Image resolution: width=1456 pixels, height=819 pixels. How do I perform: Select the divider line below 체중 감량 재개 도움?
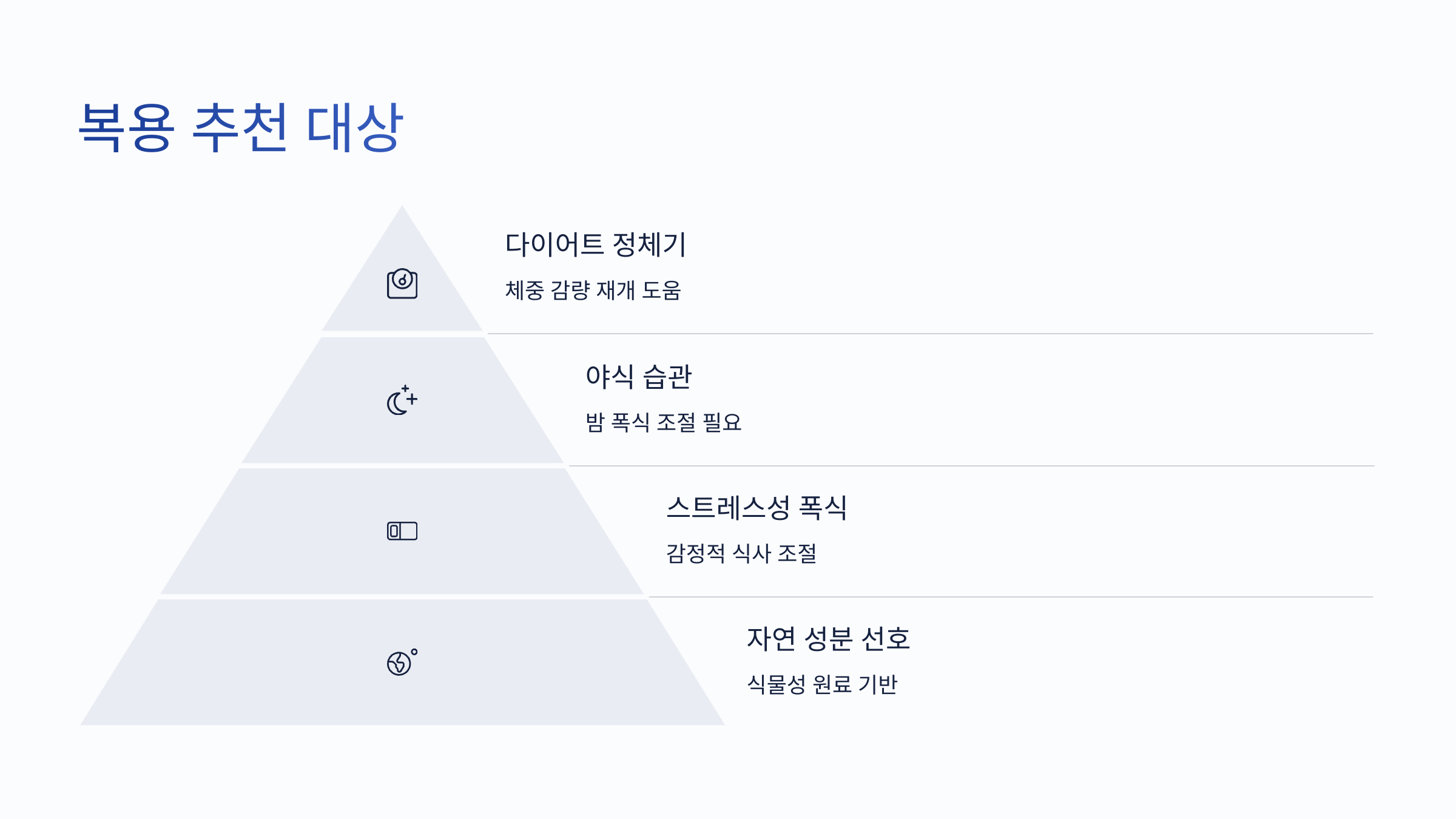tap(931, 334)
